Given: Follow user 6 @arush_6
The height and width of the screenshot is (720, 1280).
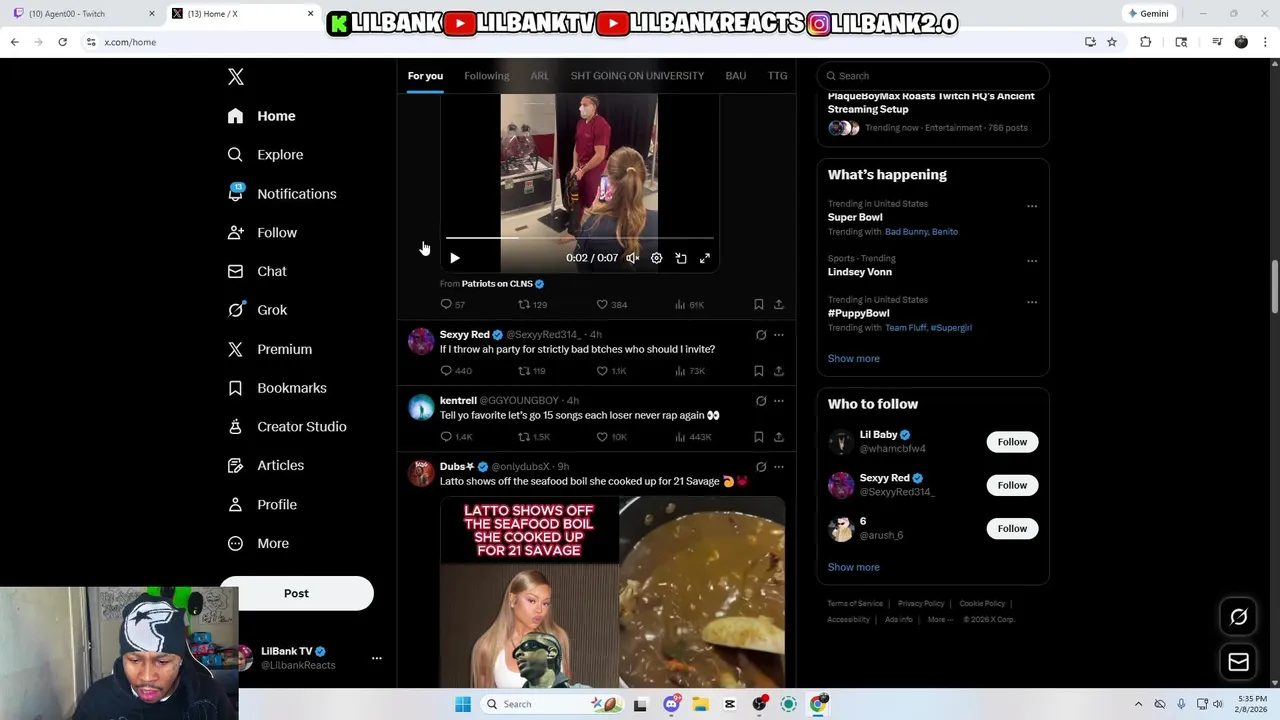Looking at the screenshot, I should click(x=1012, y=528).
